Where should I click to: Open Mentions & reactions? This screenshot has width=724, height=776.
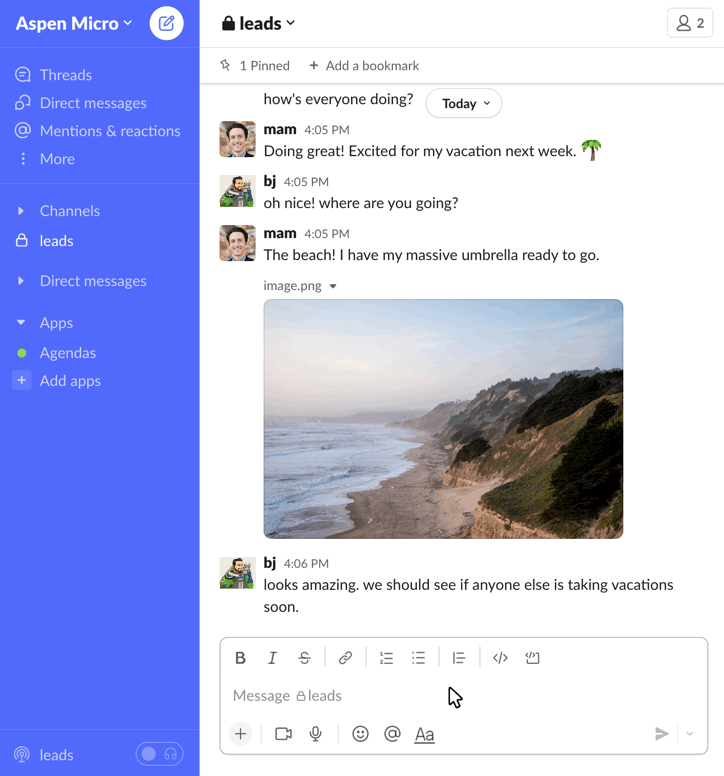tap(110, 131)
